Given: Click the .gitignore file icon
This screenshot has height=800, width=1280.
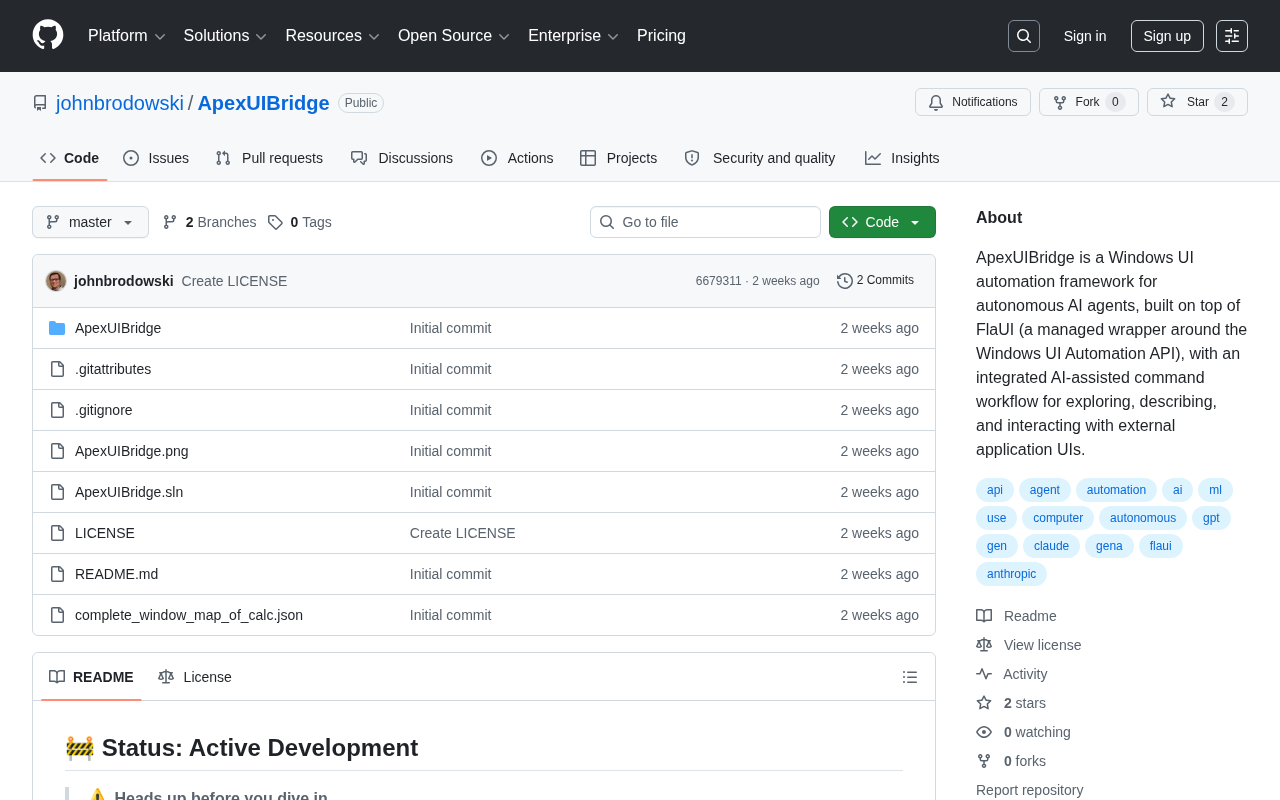Looking at the screenshot, I should [57, 410].
